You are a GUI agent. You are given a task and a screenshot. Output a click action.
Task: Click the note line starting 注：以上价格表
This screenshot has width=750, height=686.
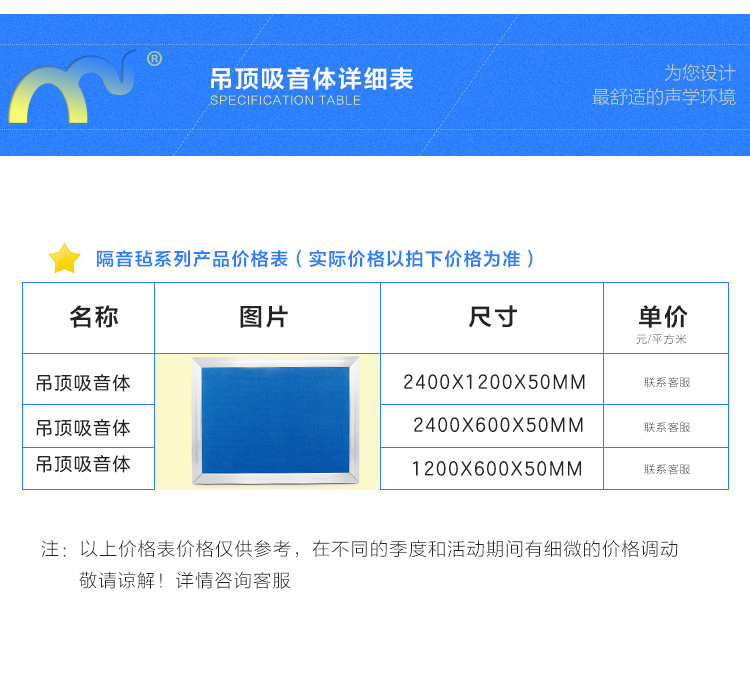(360, 549)
